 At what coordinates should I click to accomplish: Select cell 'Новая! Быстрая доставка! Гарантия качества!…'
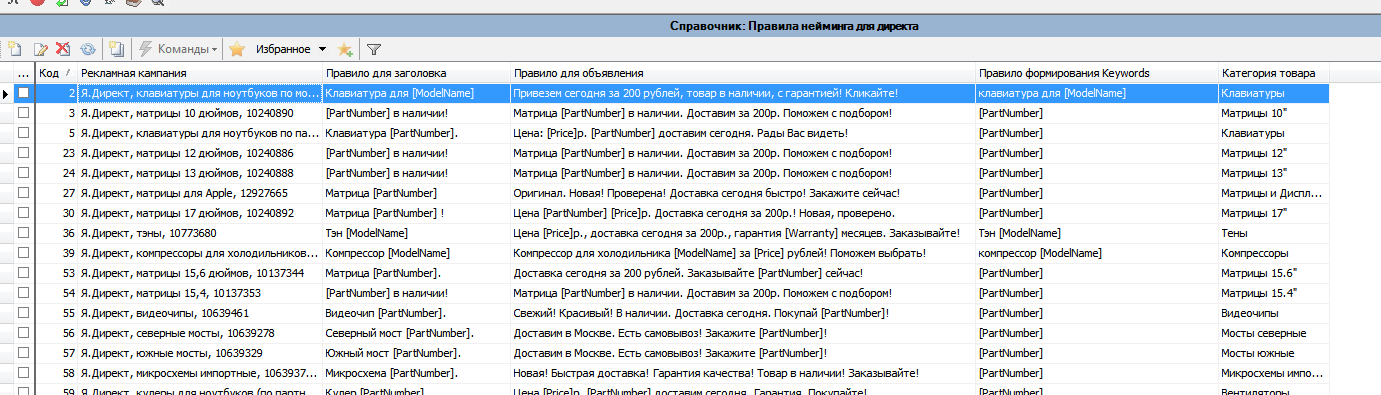pos(742,373)
